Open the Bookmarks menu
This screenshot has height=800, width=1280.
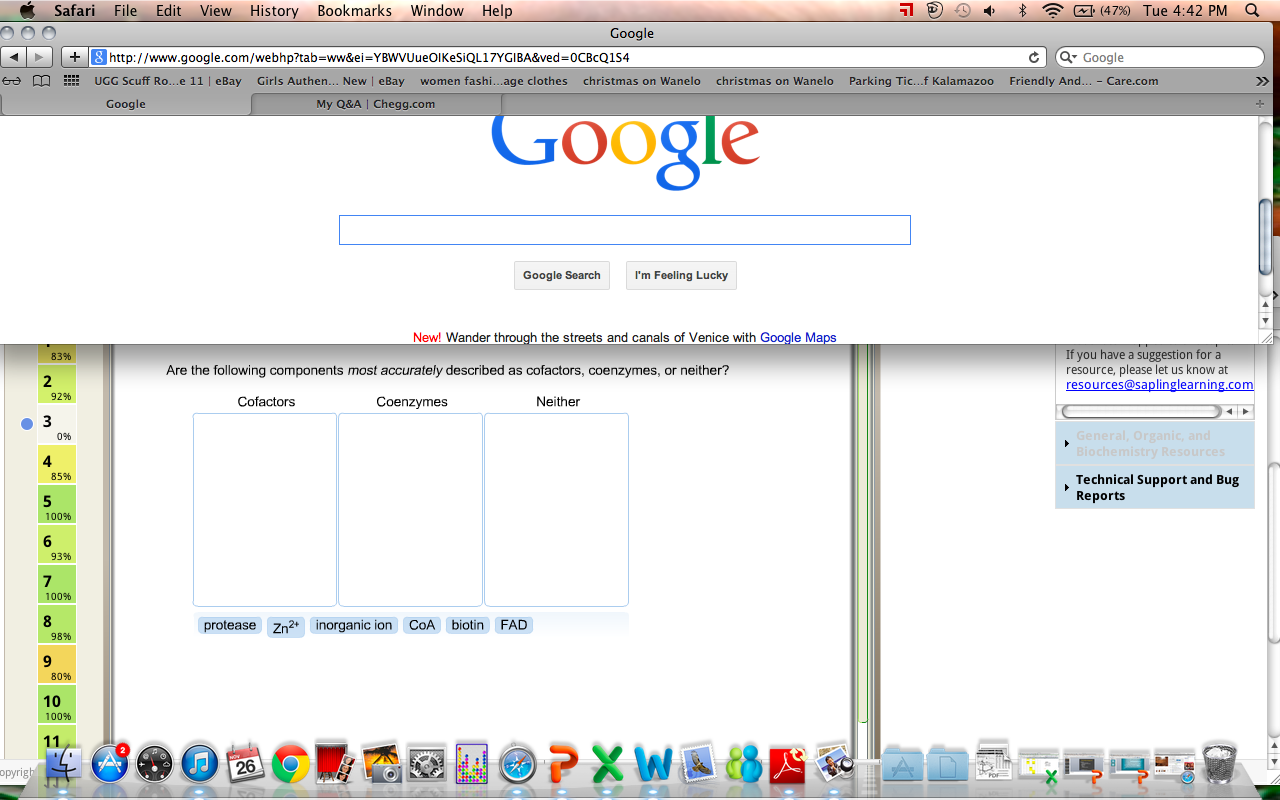[x=355, y=11]
